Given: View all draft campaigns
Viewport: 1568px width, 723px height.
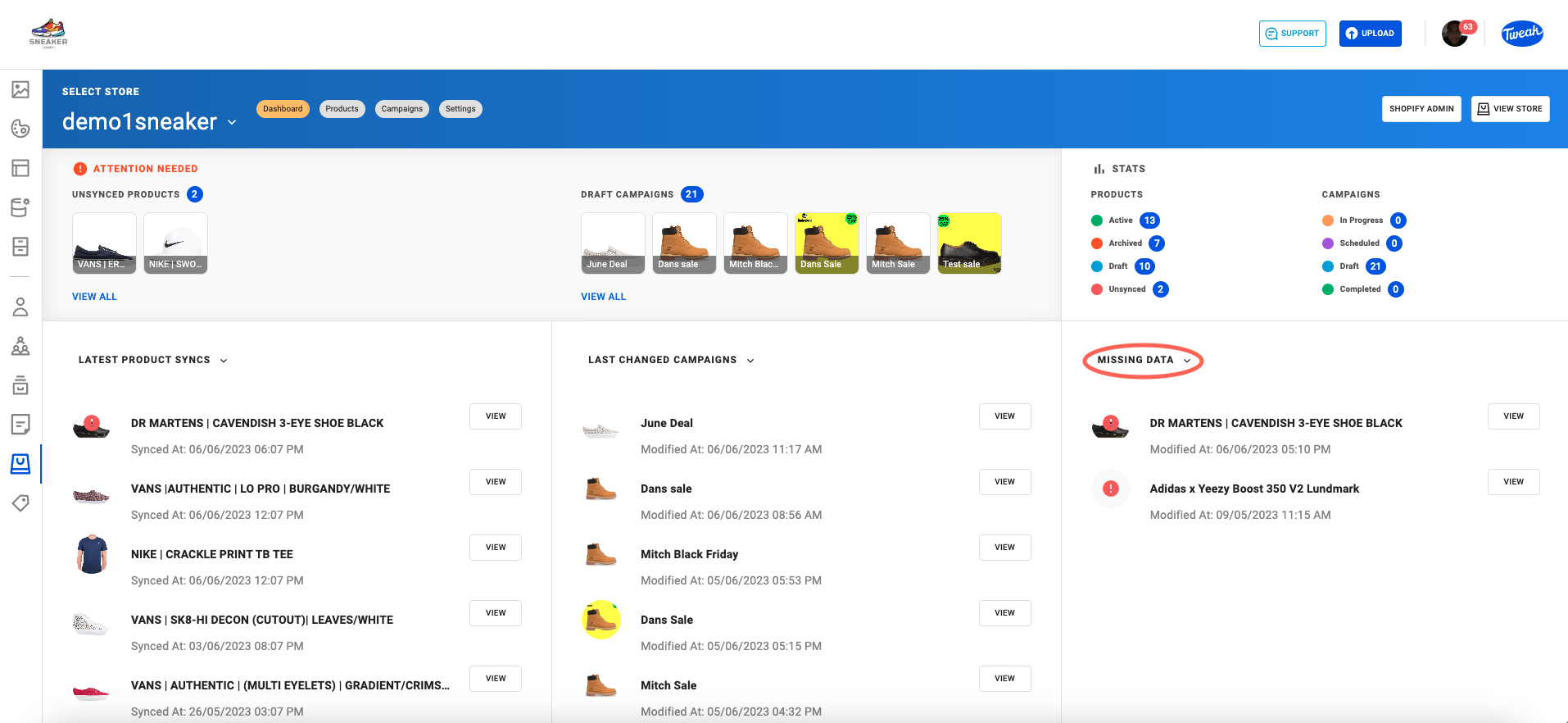Looking at the screenshot, I should pyautogui.click(x=604, y=297).
